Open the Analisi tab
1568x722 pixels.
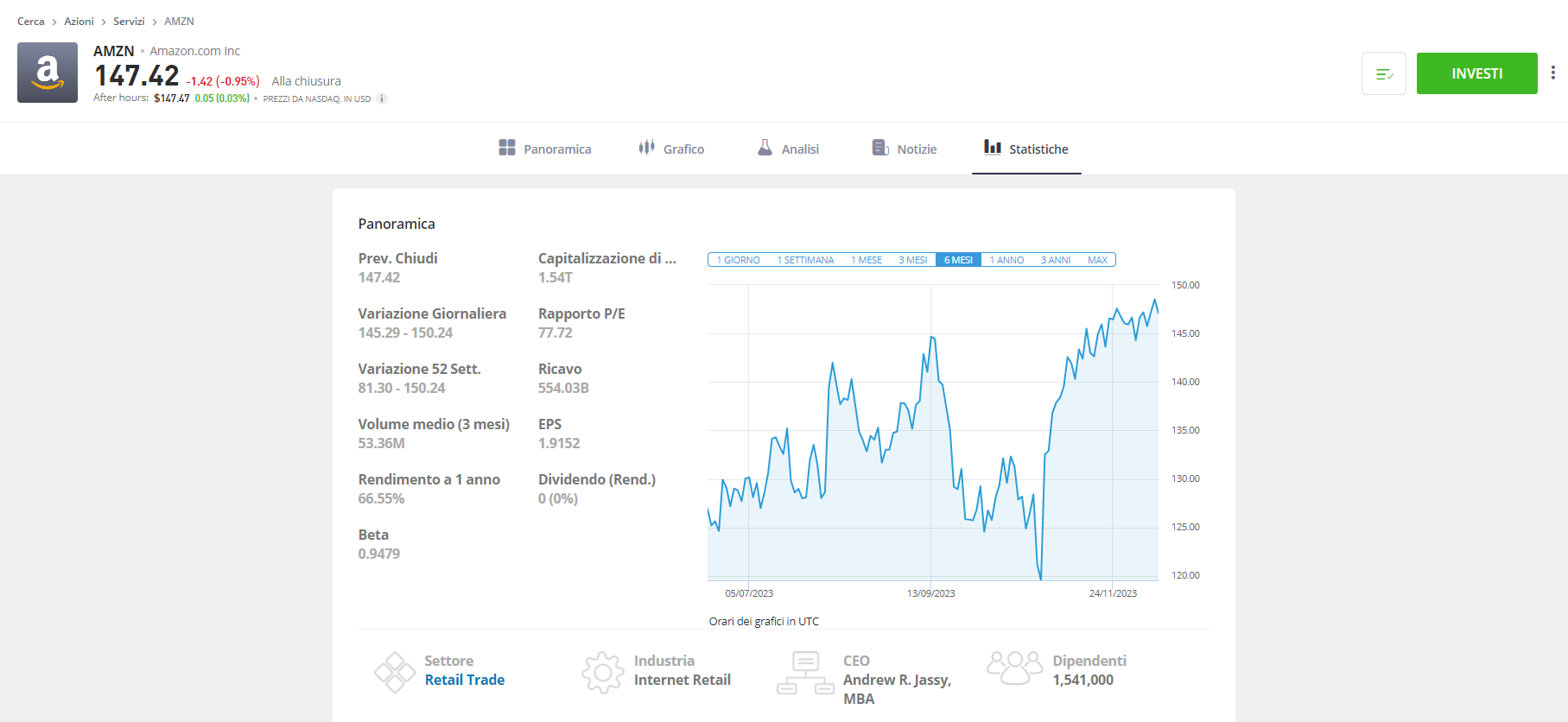pos(788,149)
